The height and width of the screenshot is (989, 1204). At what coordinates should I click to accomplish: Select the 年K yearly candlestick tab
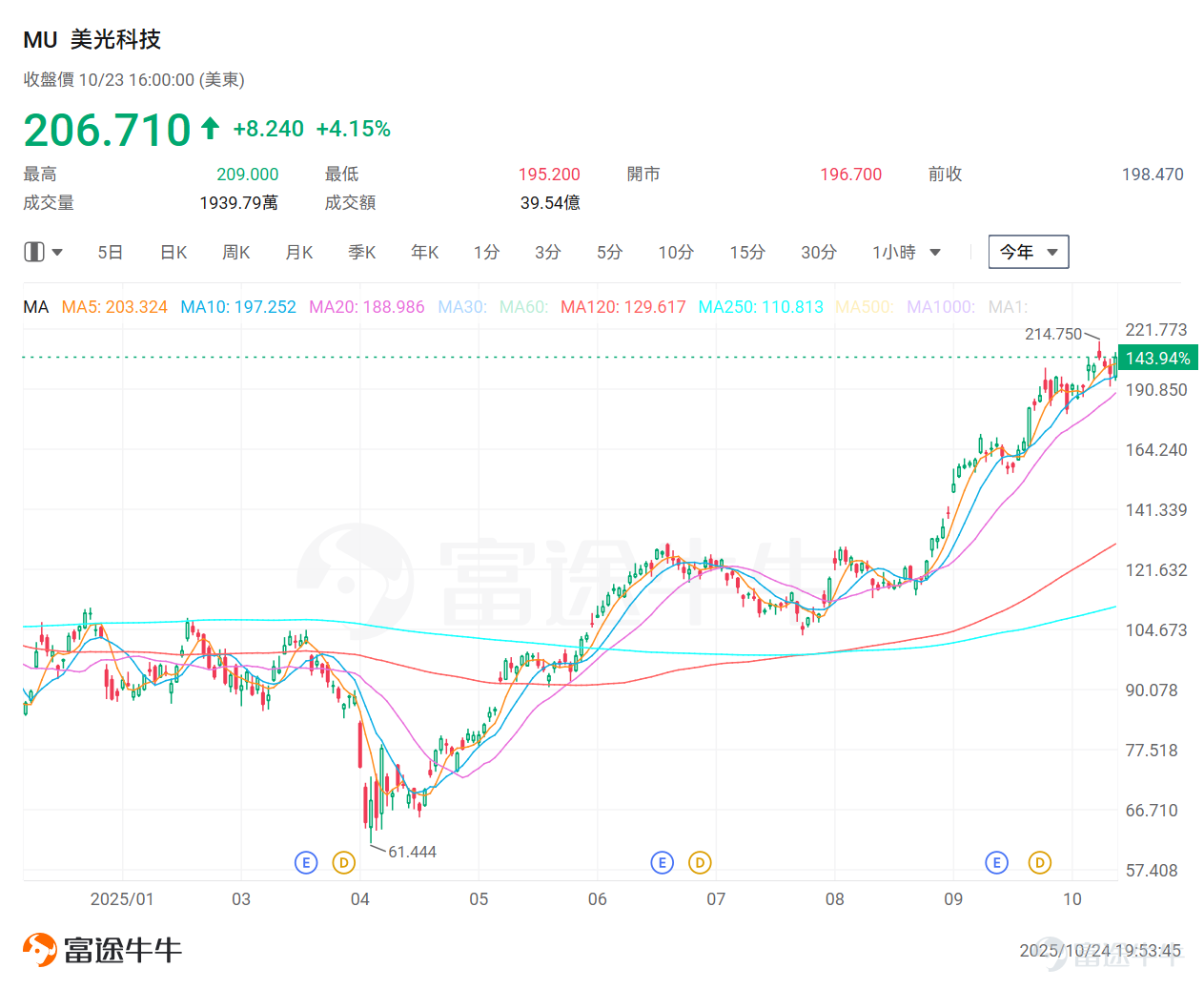tap(425, 253)
